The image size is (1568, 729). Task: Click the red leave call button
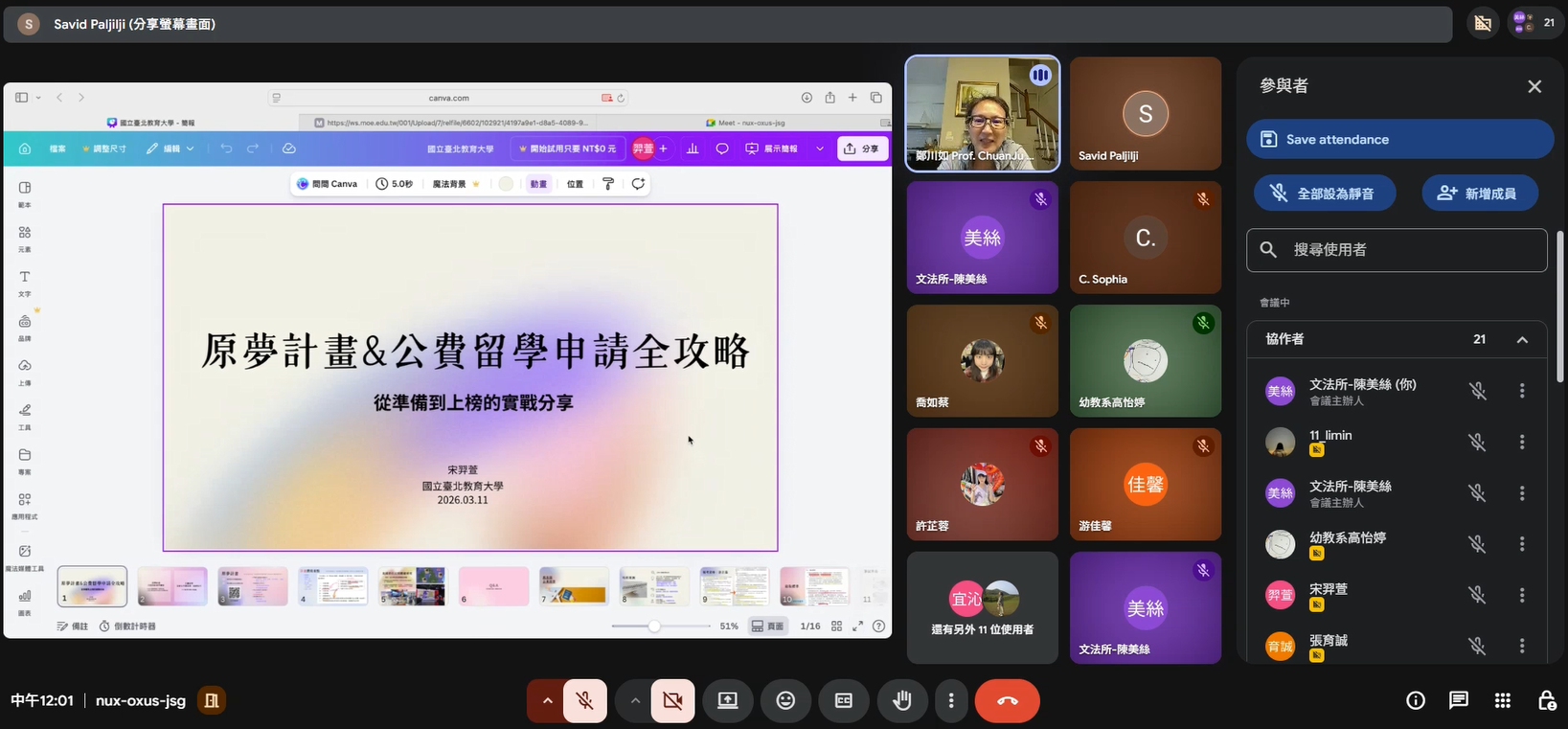tap(1007, 701)
